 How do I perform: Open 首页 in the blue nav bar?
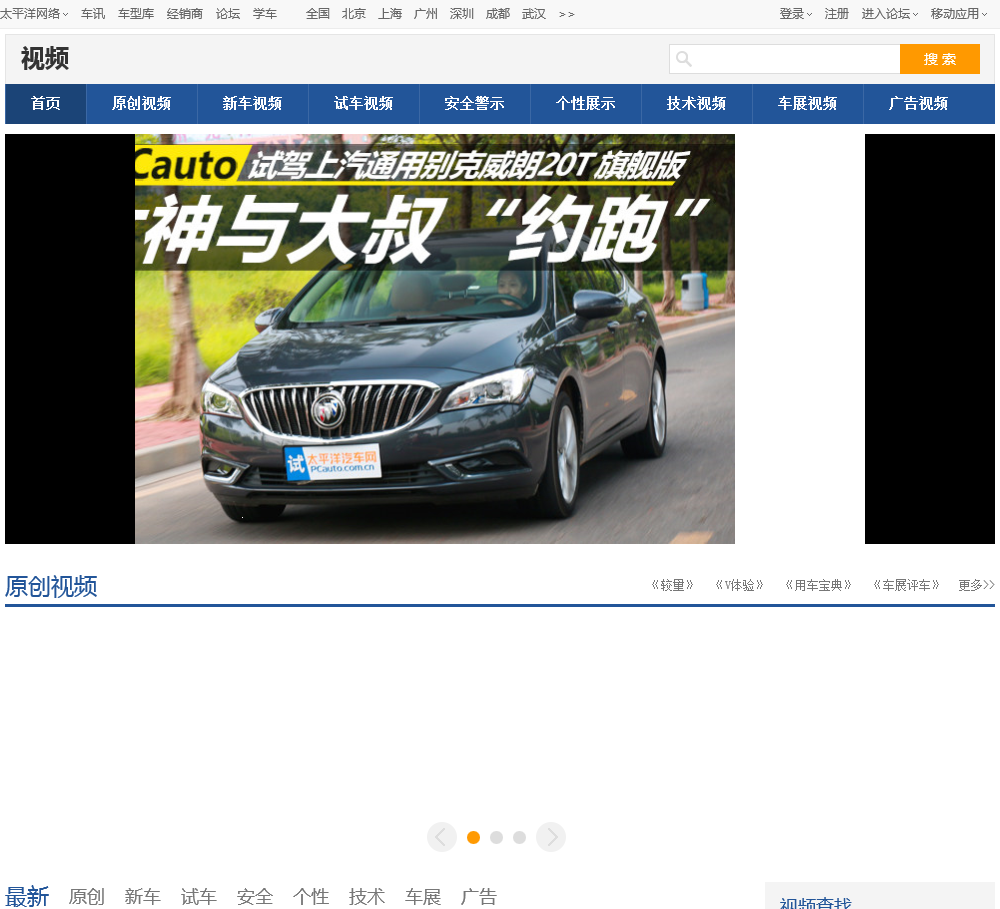click(x=46, y=103)
